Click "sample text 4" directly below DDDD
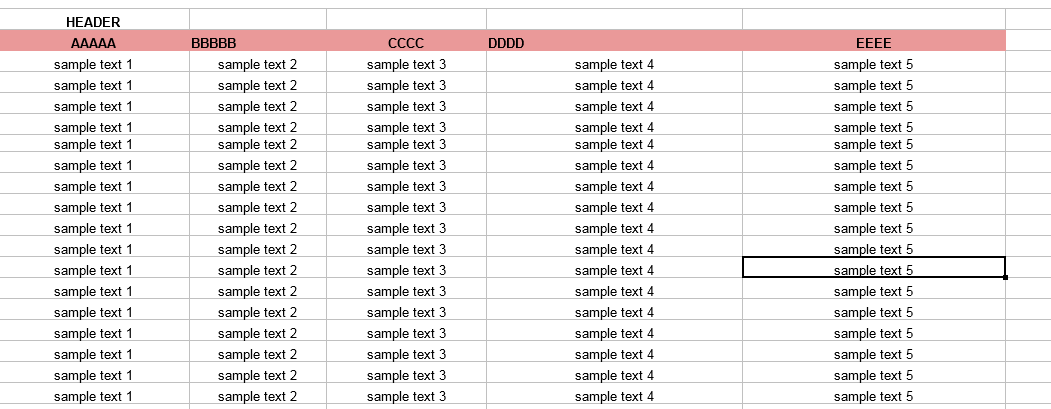Screen dimensions: 1051x409 (614, 64)
